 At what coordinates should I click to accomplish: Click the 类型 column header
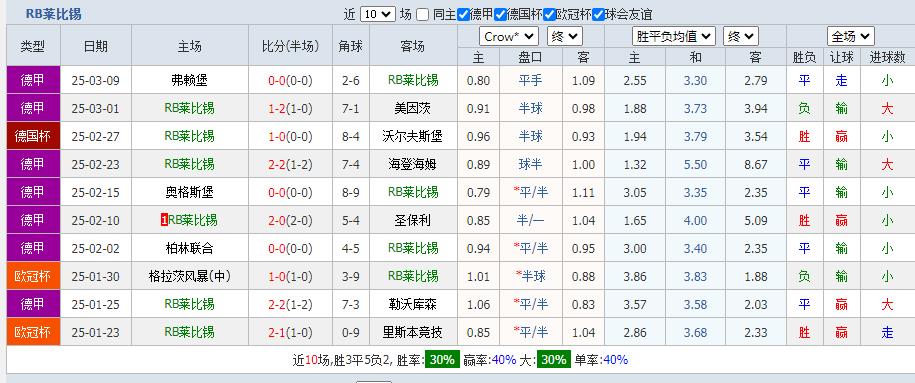point(33,46)
